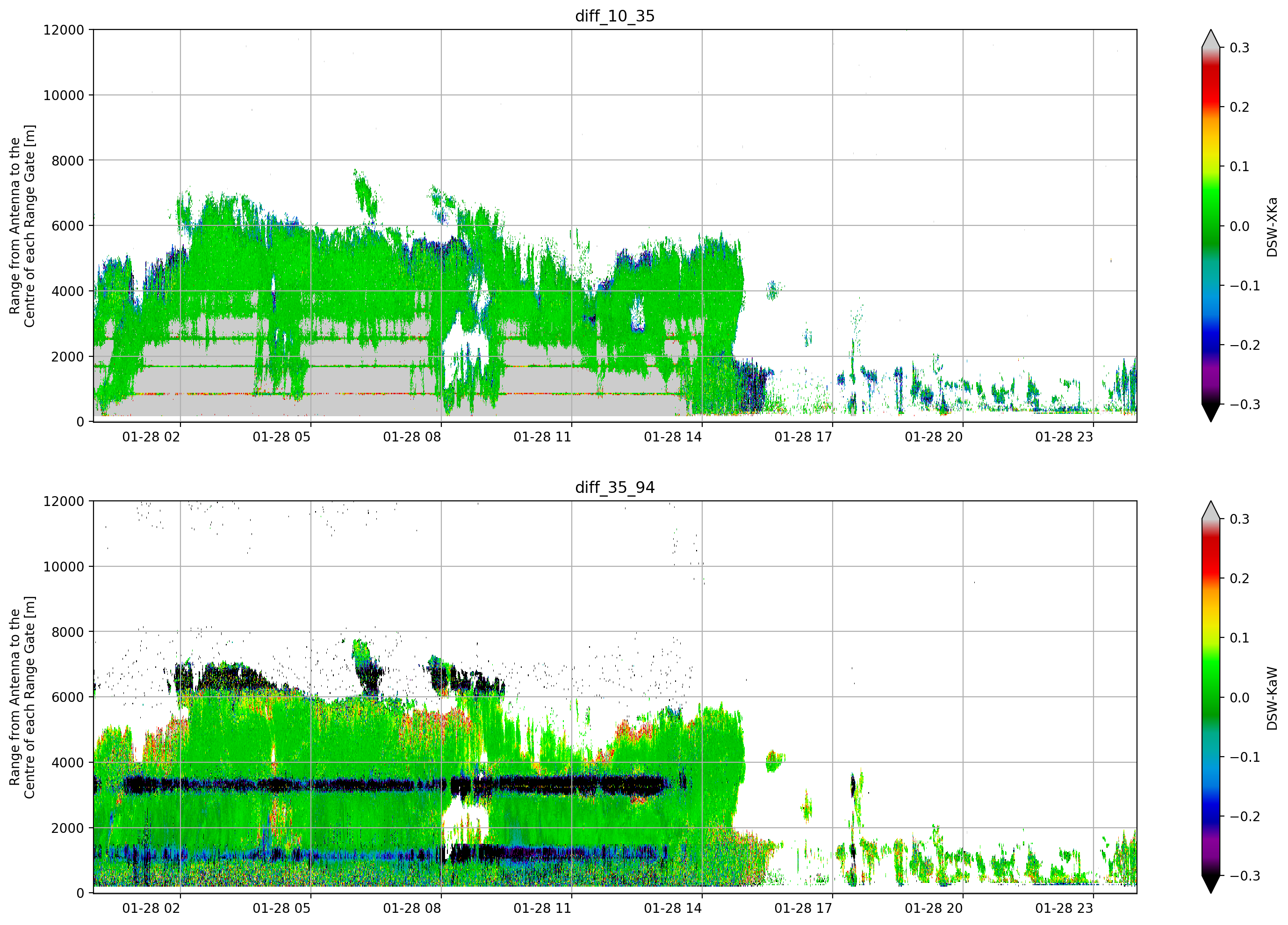This screenshot has width=1288, height=925.
Task: Click the bottom colorbar lower black arrow
Action: point(1211,884)
